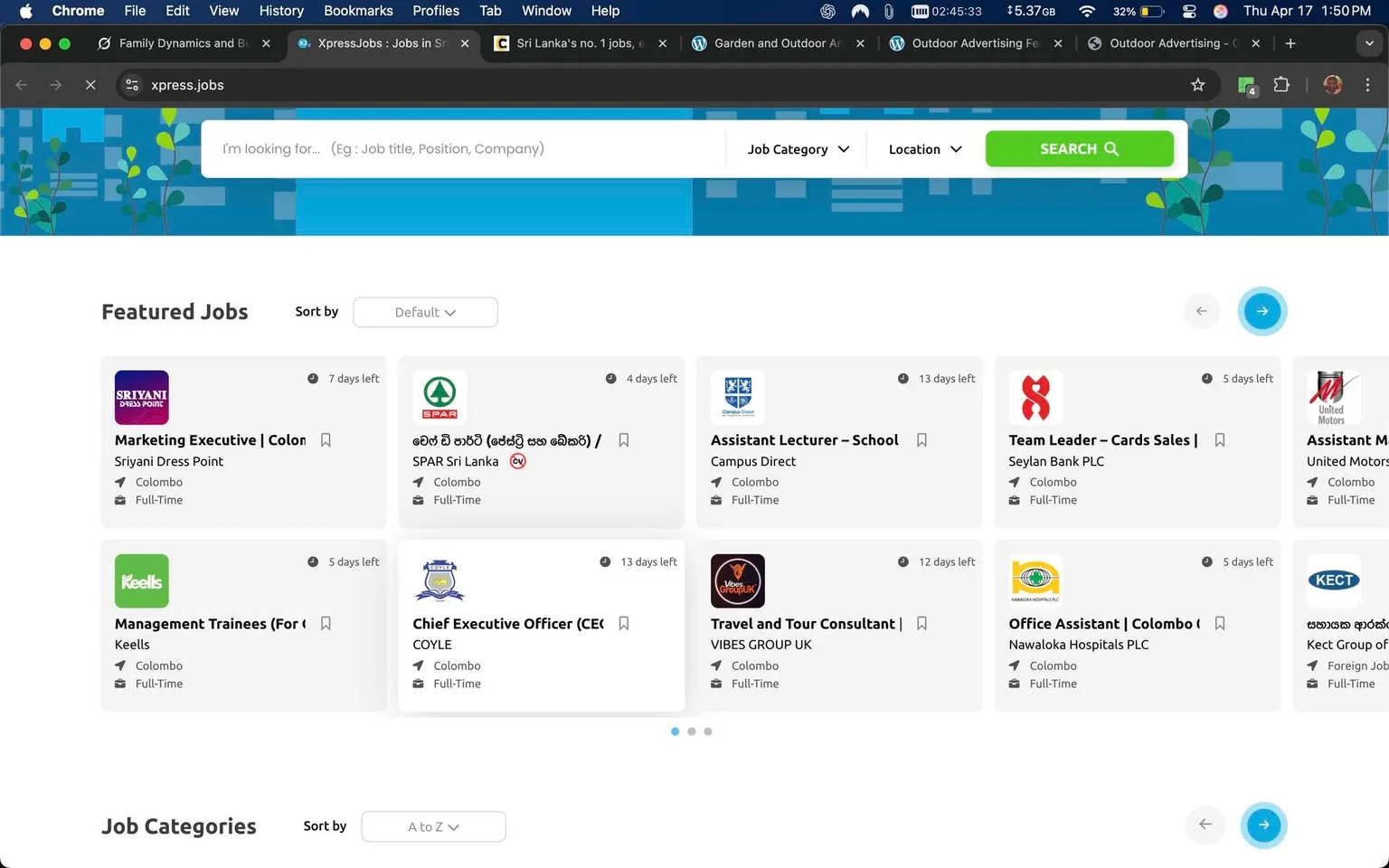Open the Bookmarks menu in the menu bar

click(358, 11)
